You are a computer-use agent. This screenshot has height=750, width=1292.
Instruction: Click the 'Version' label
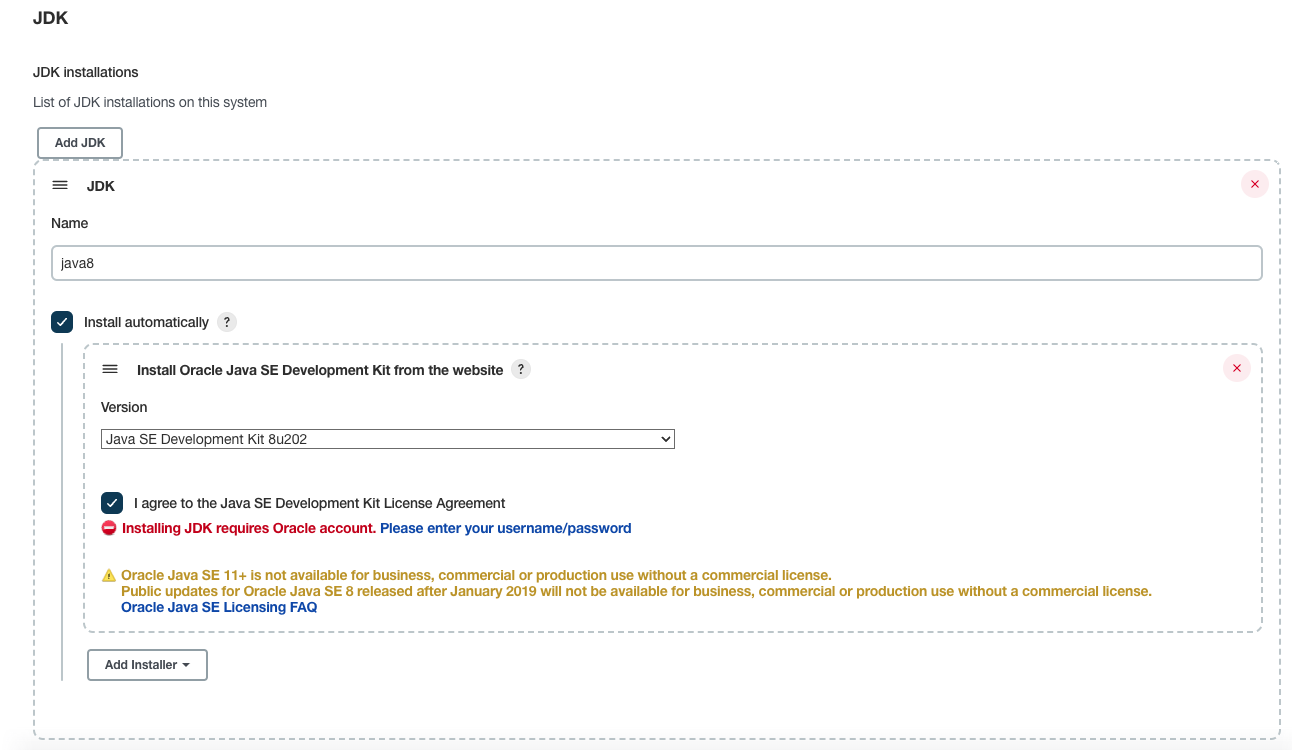tap(124, 407)
